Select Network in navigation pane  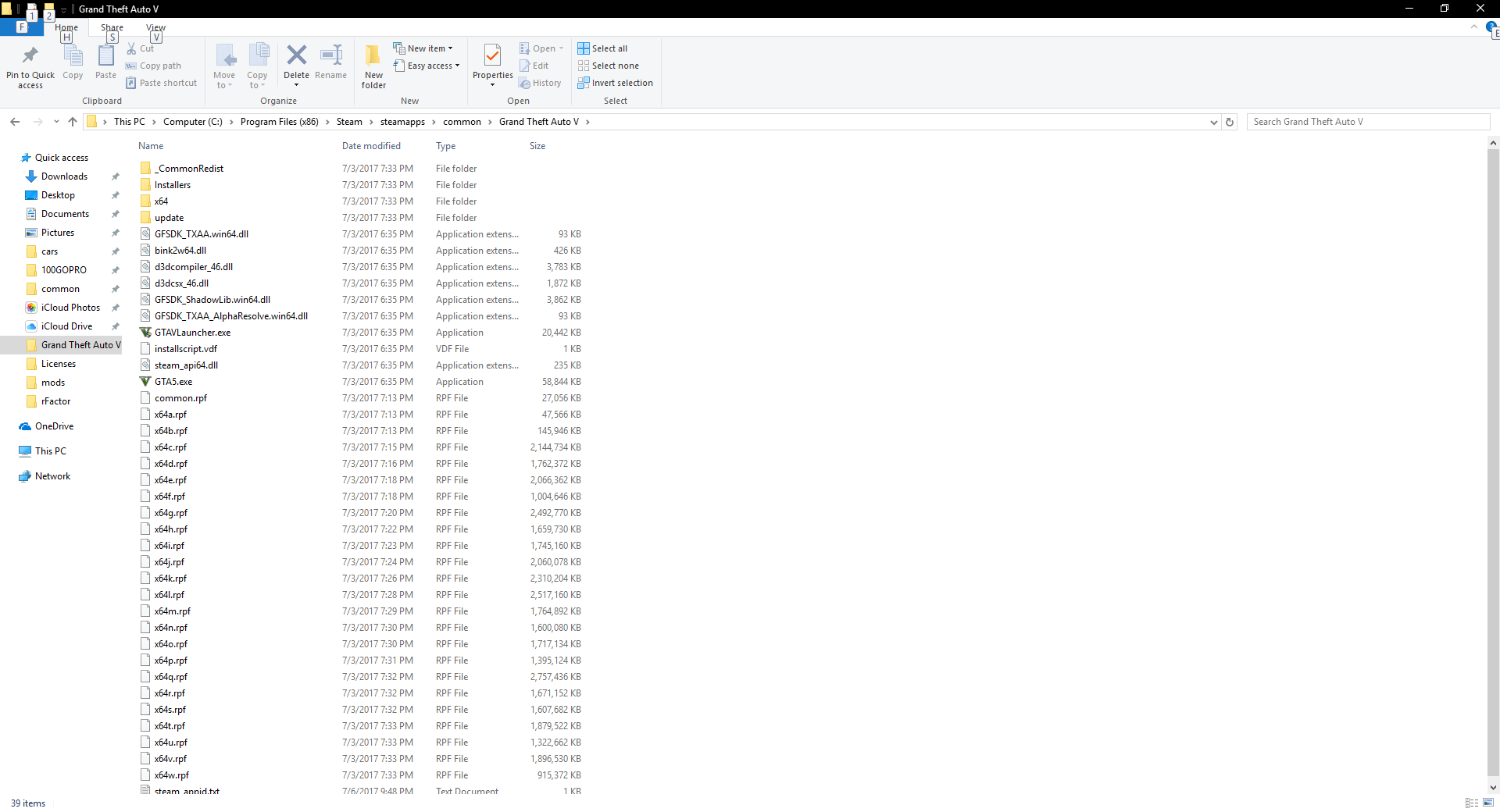coord(52,476)
